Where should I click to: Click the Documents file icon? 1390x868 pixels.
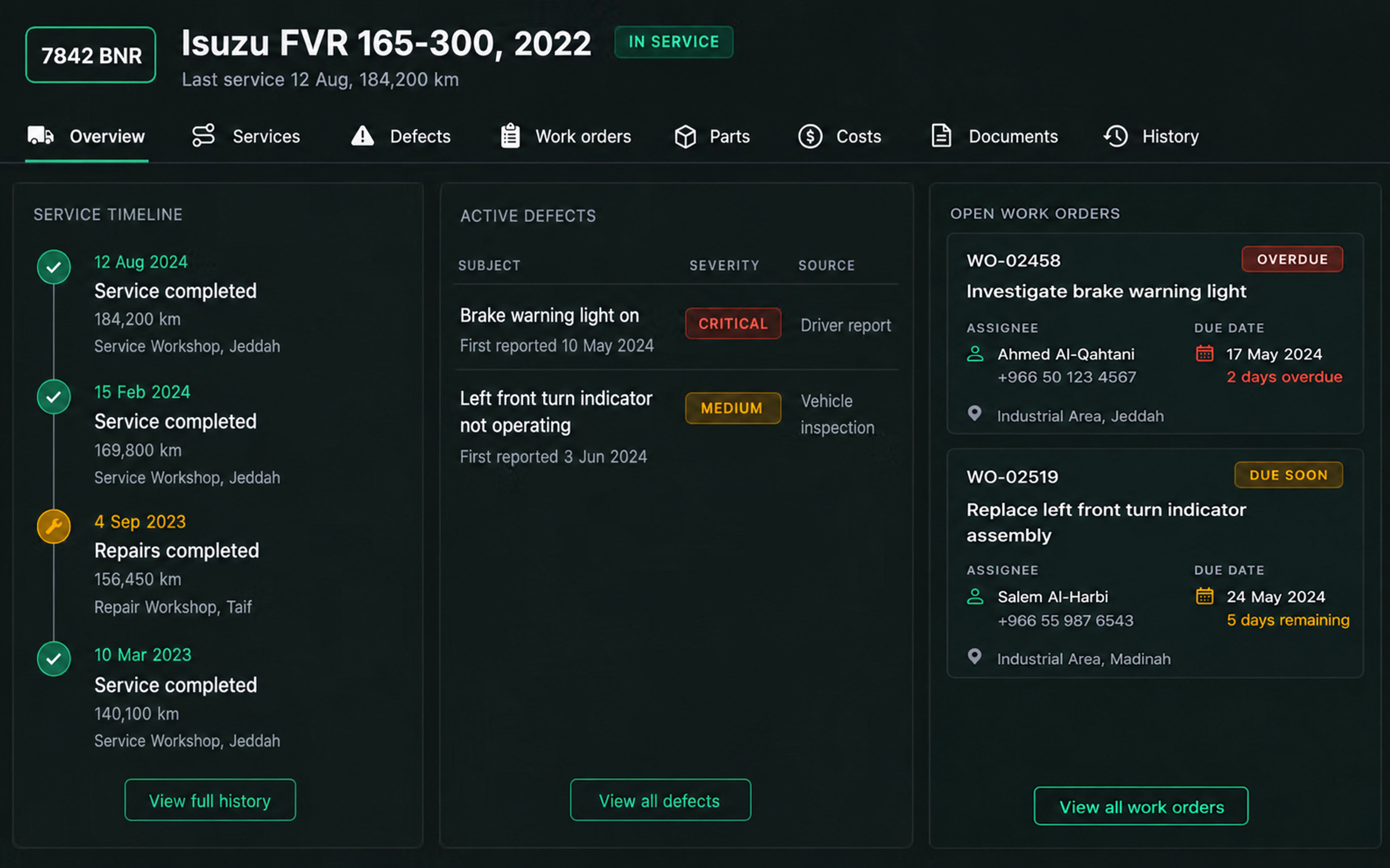941,136
